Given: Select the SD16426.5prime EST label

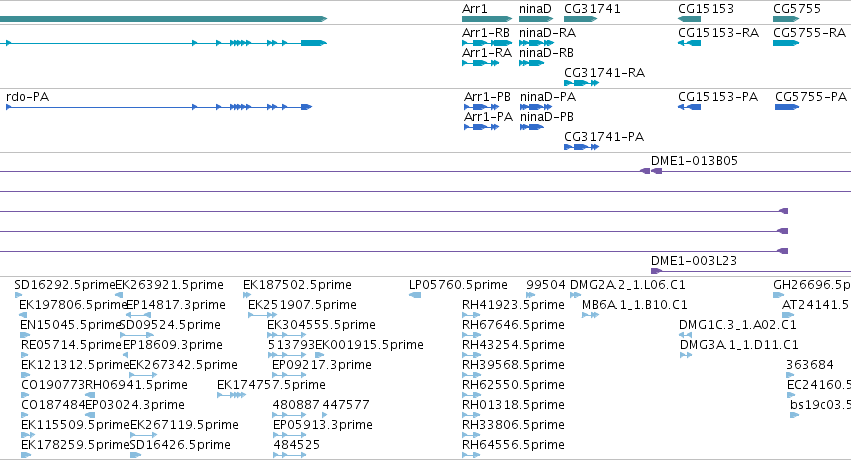Looking at the screenshot, I should [x=180, y=445].
